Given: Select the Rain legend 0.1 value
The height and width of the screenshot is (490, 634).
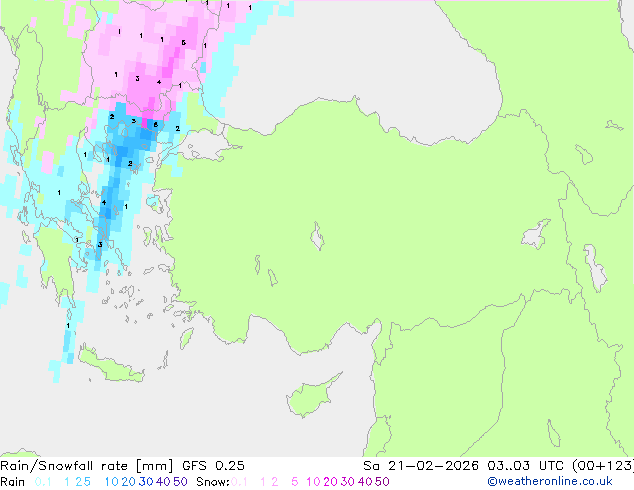Looking at the screenshot, I should point(43,482).
